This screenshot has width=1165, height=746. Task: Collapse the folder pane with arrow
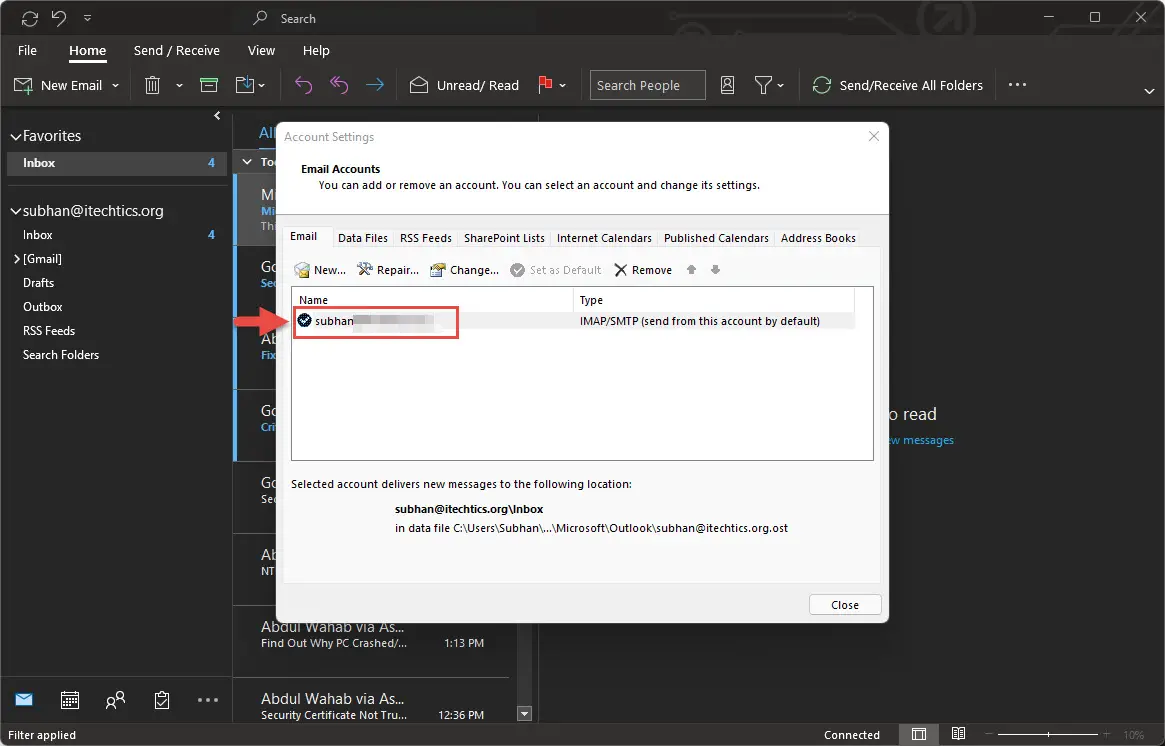click(x=217, y=115)
